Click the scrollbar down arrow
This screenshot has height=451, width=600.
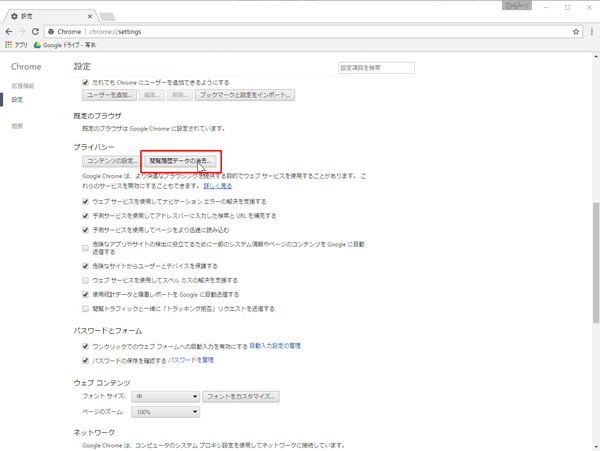pyautogui.click(x=596, y=447)
